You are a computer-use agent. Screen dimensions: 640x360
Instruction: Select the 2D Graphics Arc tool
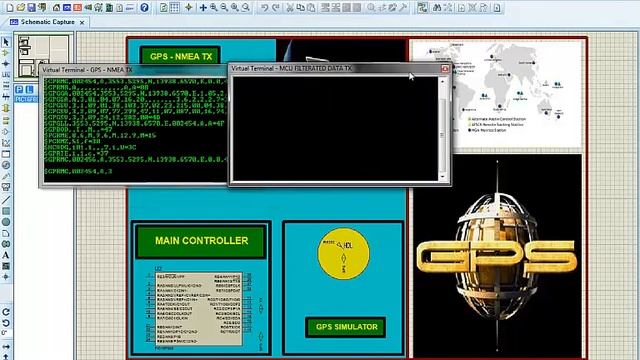click(x=6, y=233)
